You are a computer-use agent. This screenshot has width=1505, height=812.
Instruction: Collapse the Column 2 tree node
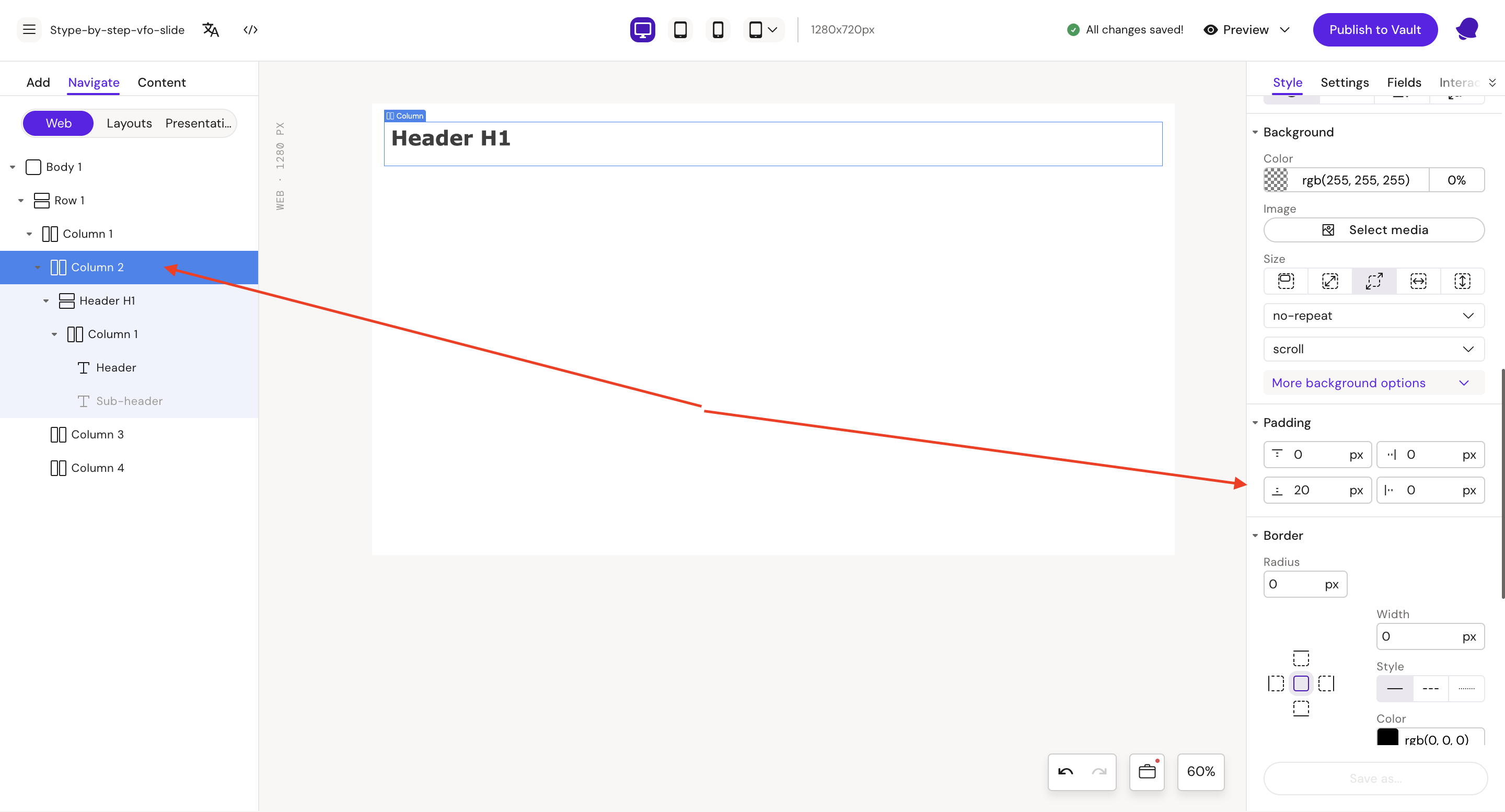click(38, 268)
